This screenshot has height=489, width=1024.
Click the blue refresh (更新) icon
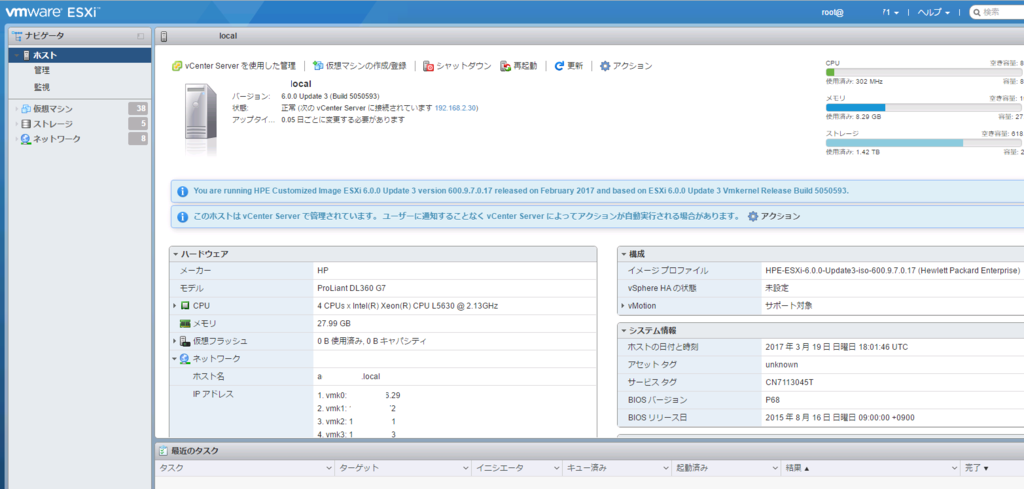559,66
